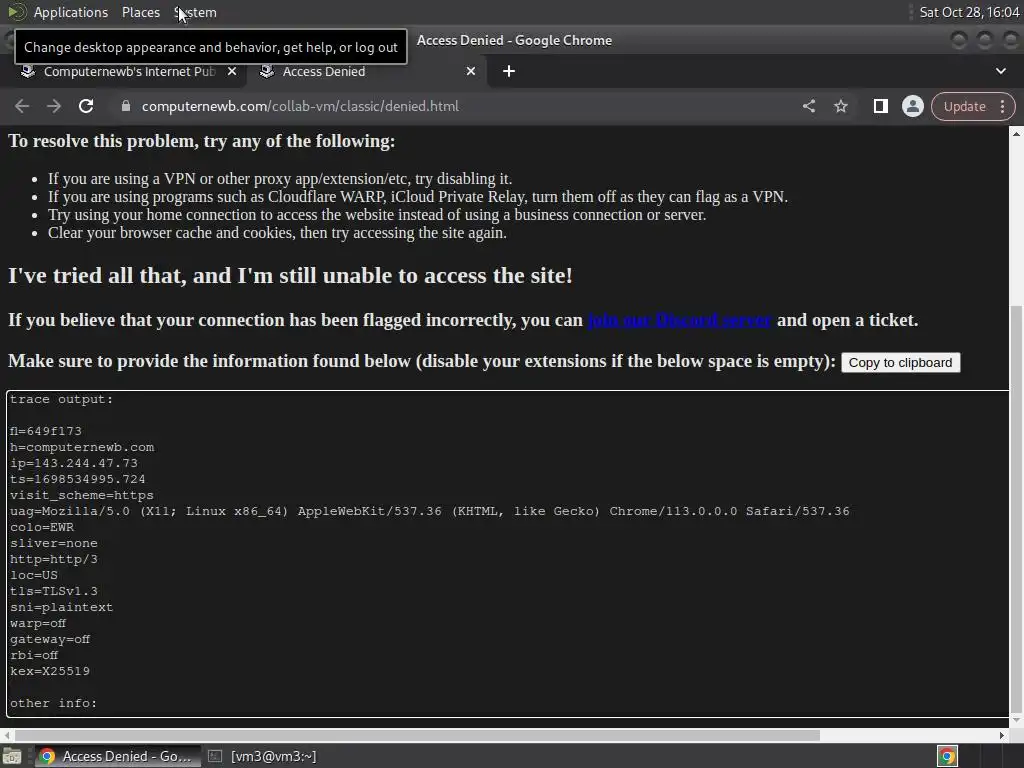Go back to the previous page

click(22, 106)
